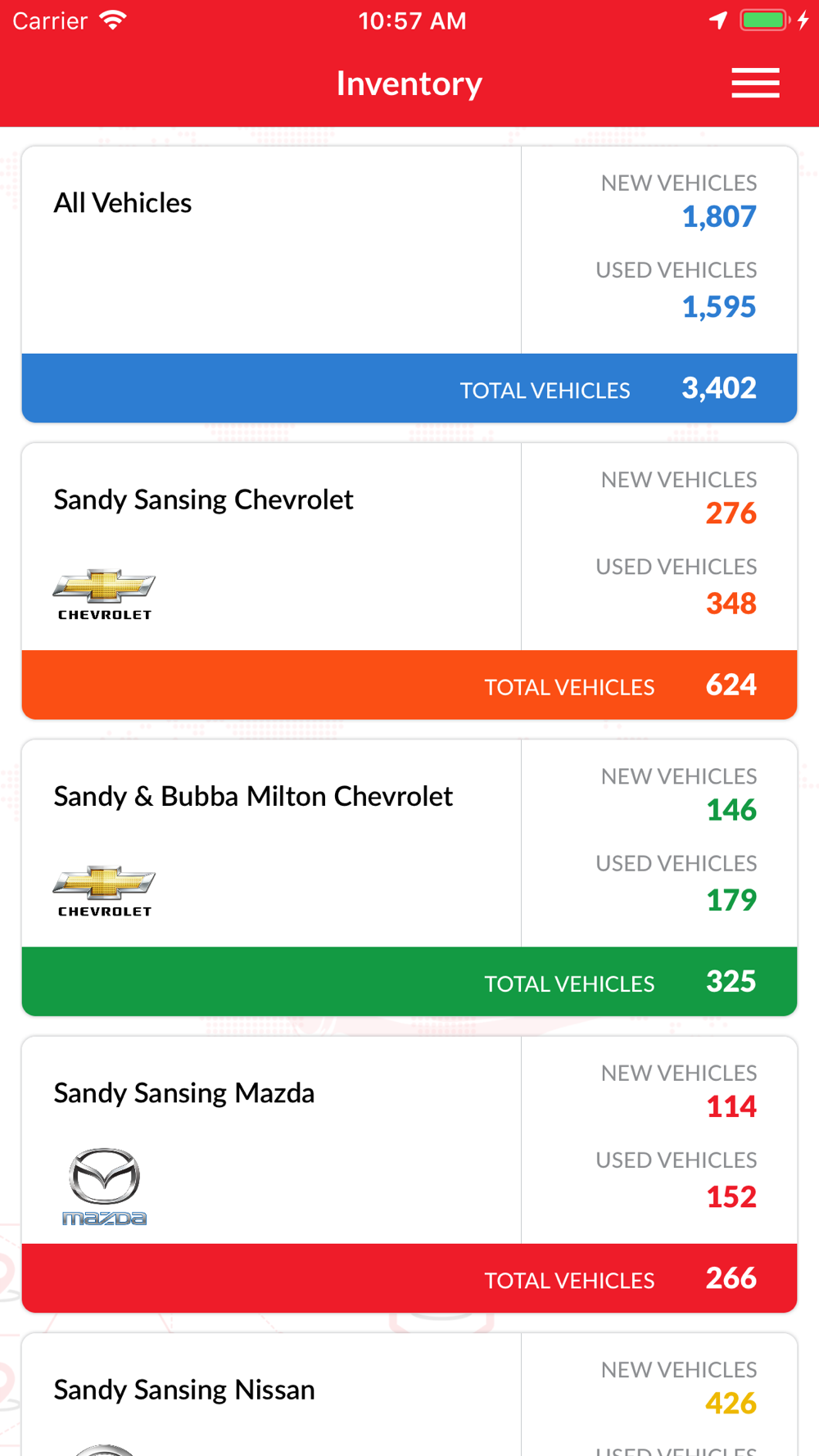Tap the Wi-Fi signal icon
Viewport: 819px width, 1456px height.
pos(113,20)
